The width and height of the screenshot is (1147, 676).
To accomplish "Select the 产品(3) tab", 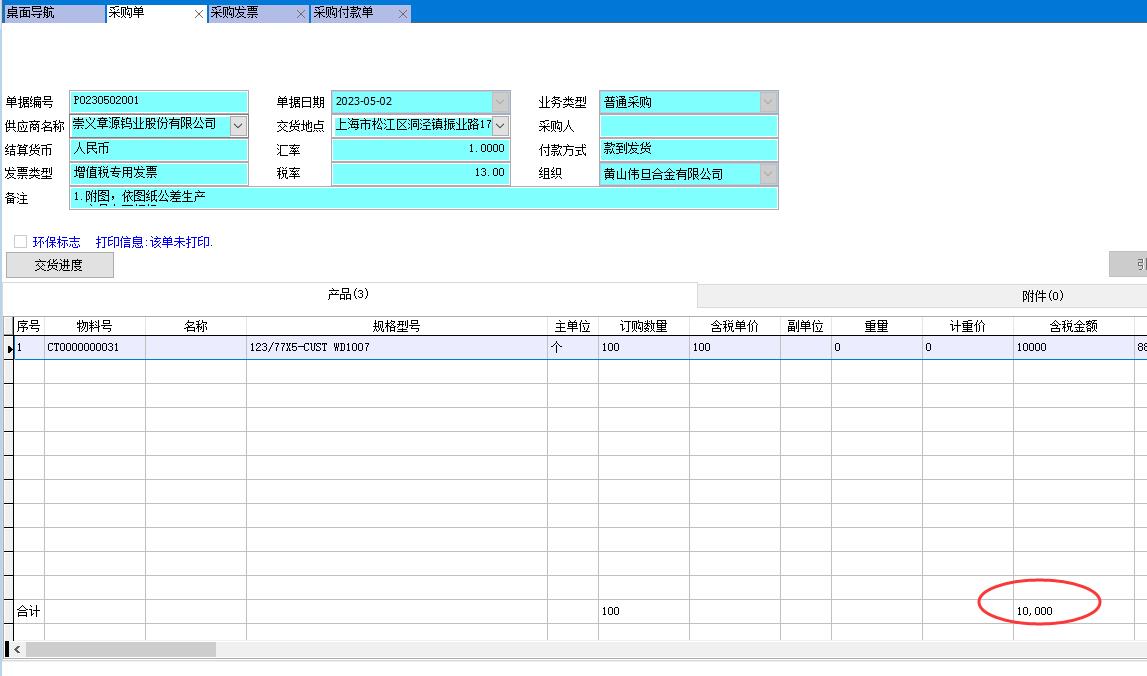I will click(x=349, y=294).
